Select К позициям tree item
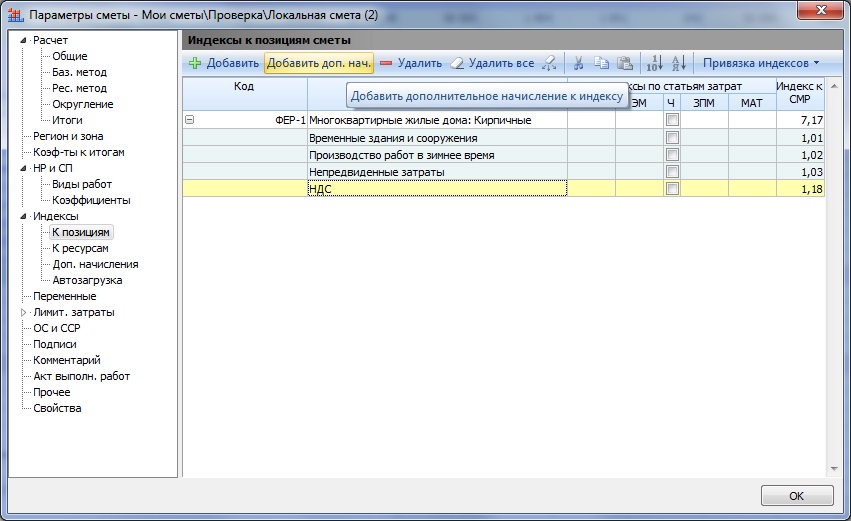This screenshot has width=851, height=521. [x=81, y=232]
